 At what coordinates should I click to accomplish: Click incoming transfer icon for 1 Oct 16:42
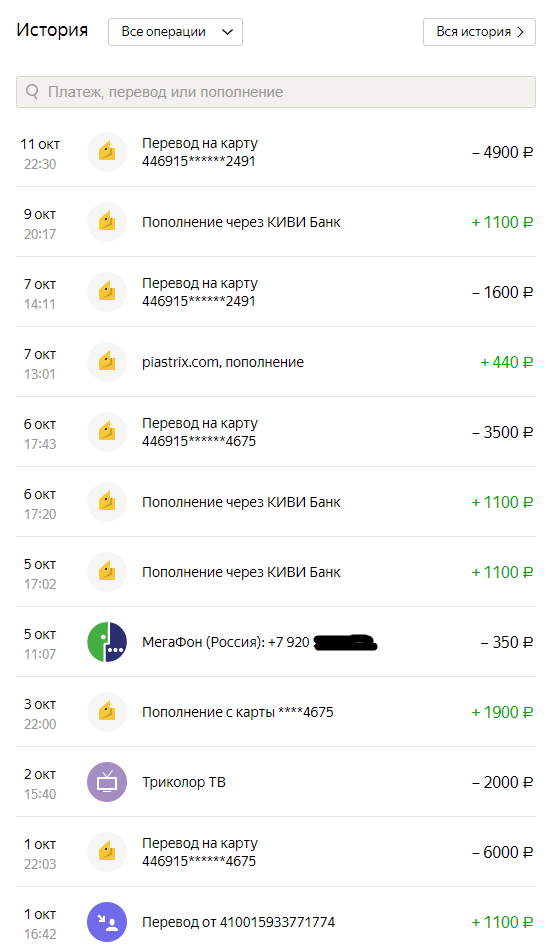coord(107,922)
